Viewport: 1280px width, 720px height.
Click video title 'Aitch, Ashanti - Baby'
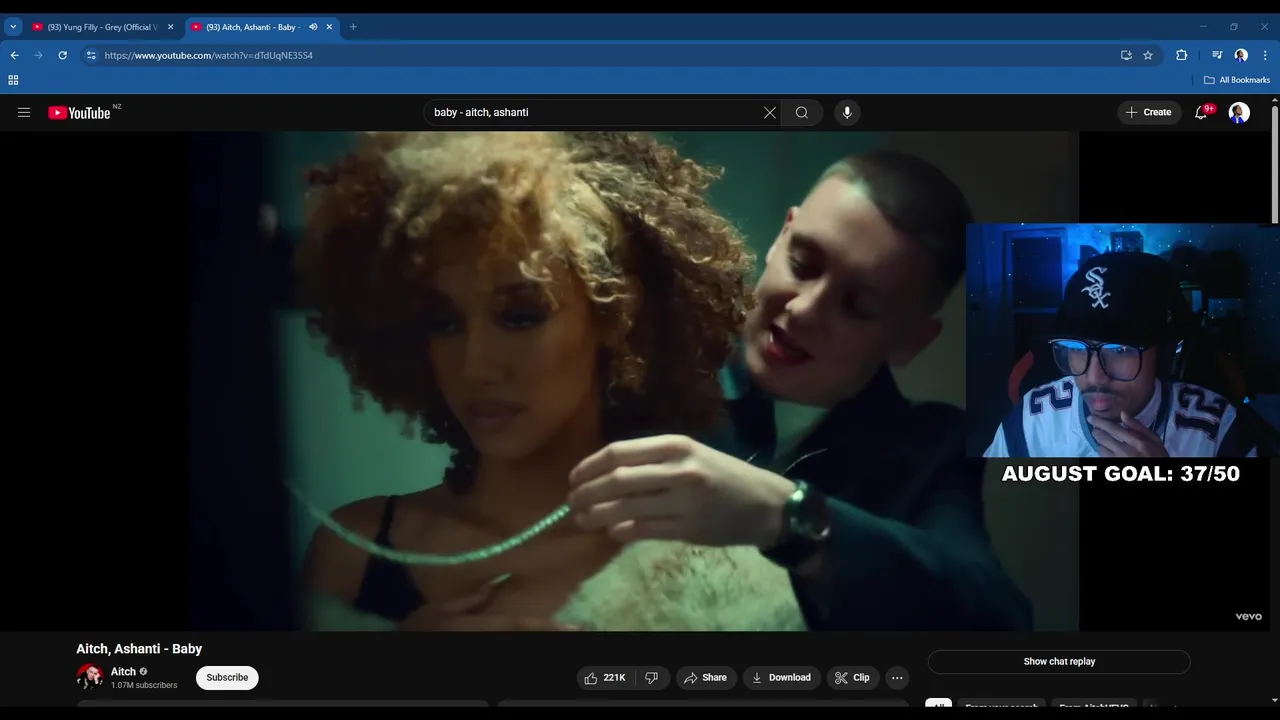coord(139,649)
